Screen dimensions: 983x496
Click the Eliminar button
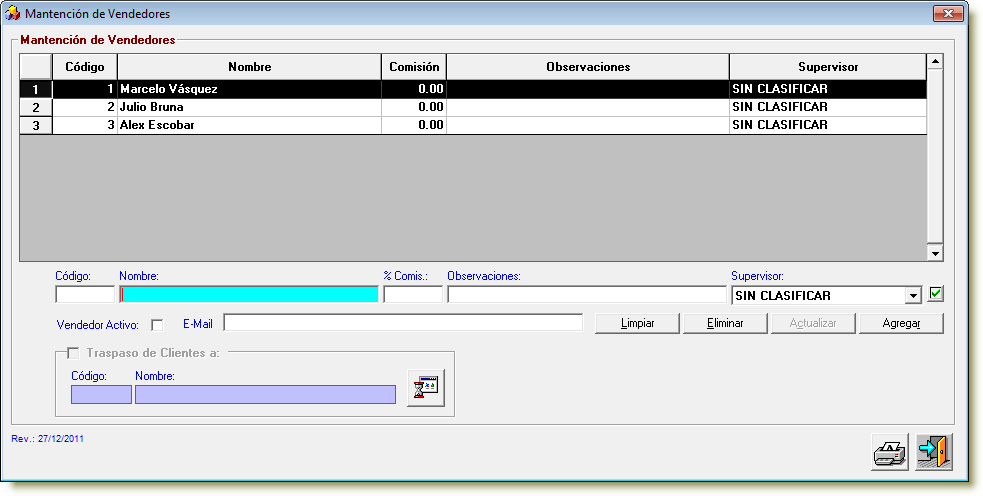[x=725, y=324]
